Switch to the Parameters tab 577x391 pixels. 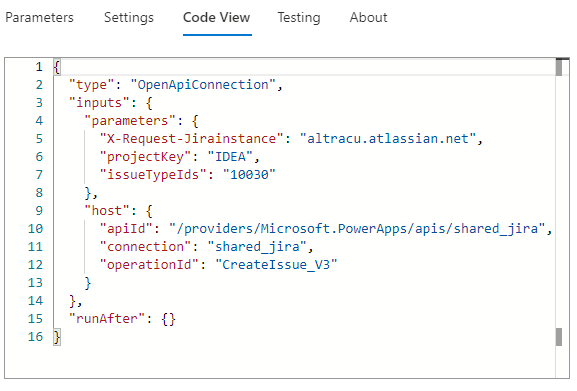[x=39, y=17]
